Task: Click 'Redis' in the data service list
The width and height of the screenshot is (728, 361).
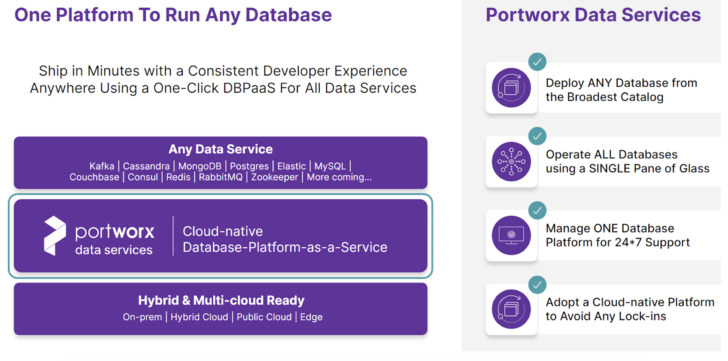Action: (x=178, y=177)
